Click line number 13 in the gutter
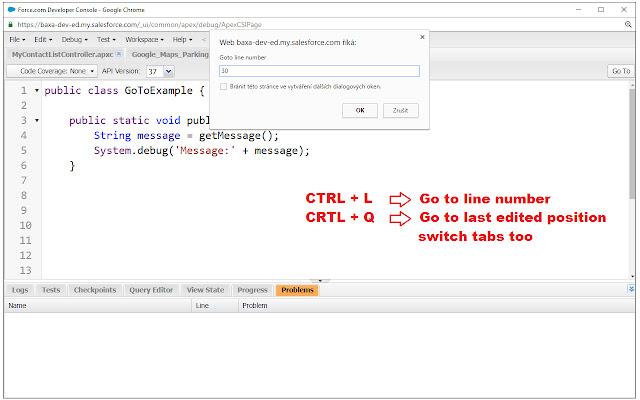The height and width of the screenshot is (400, 640). (25, 270)
